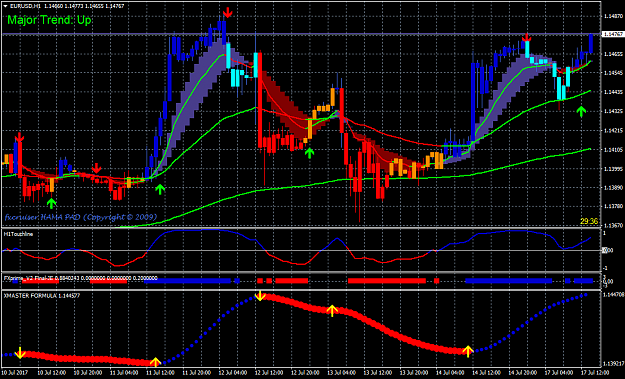This screenshot has height=379, width=625.
Task: Select the 14 Jul 12:00 time label
Action: click(486, 372)
